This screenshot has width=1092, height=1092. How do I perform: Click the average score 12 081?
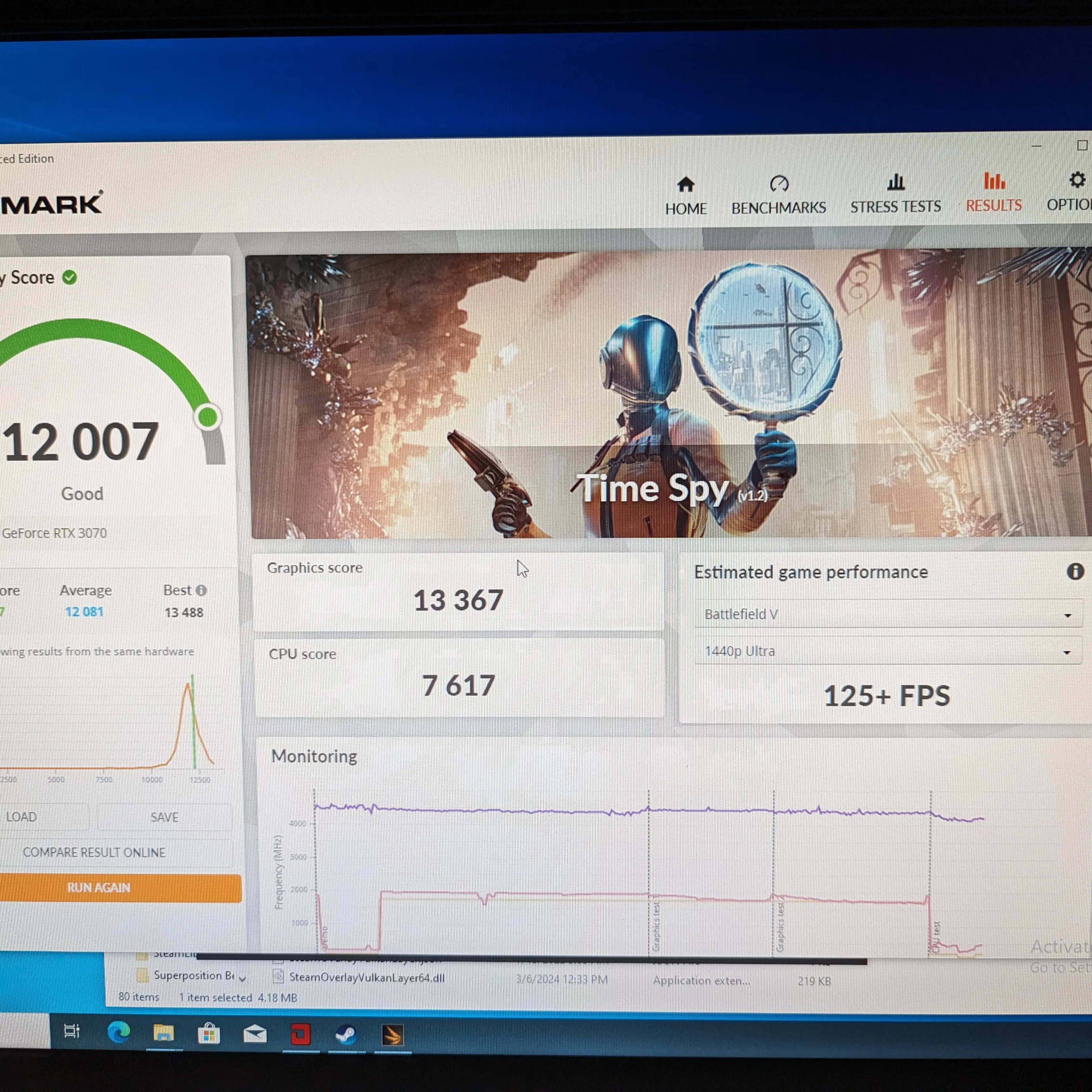click(84, 612)
